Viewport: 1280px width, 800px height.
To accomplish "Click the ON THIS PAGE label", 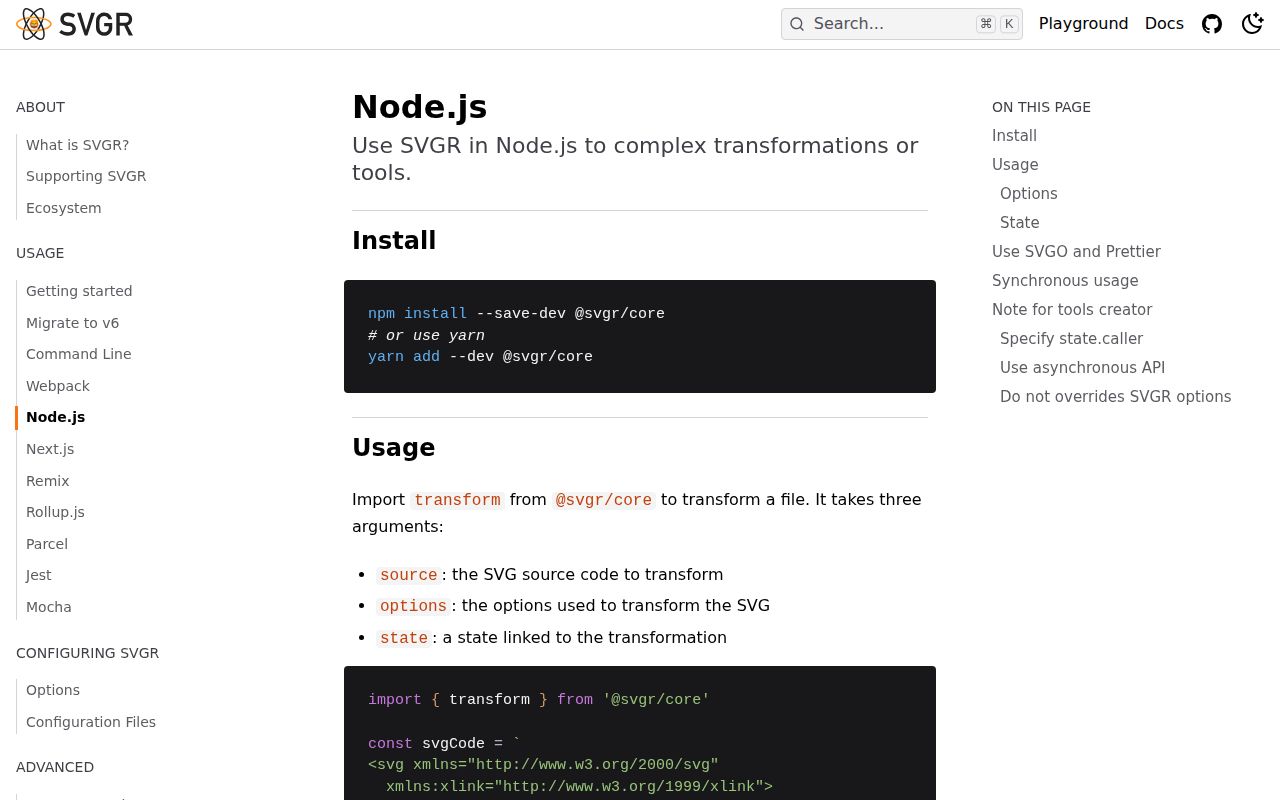I will coord(1041,107).
